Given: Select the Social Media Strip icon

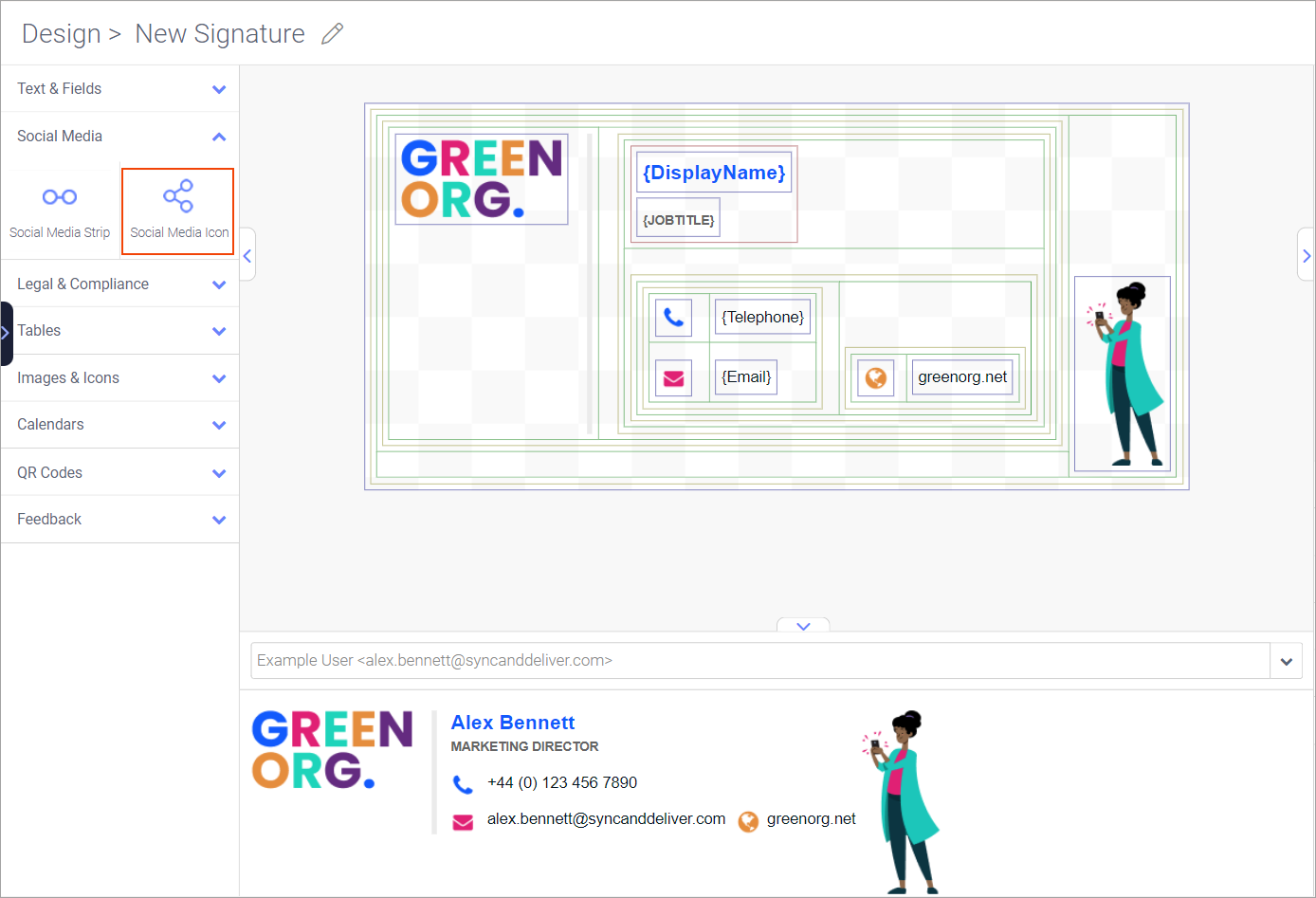Looking at the screenshot, I should [60, 211].
